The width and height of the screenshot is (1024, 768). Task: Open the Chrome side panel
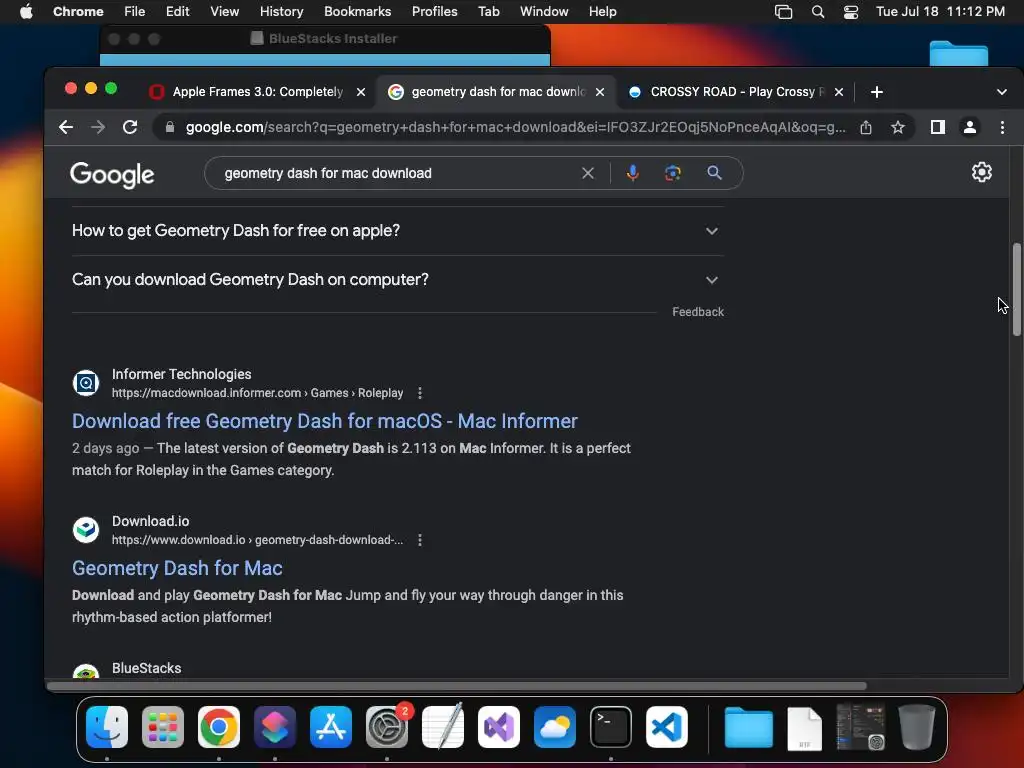[x=938, y=127]
